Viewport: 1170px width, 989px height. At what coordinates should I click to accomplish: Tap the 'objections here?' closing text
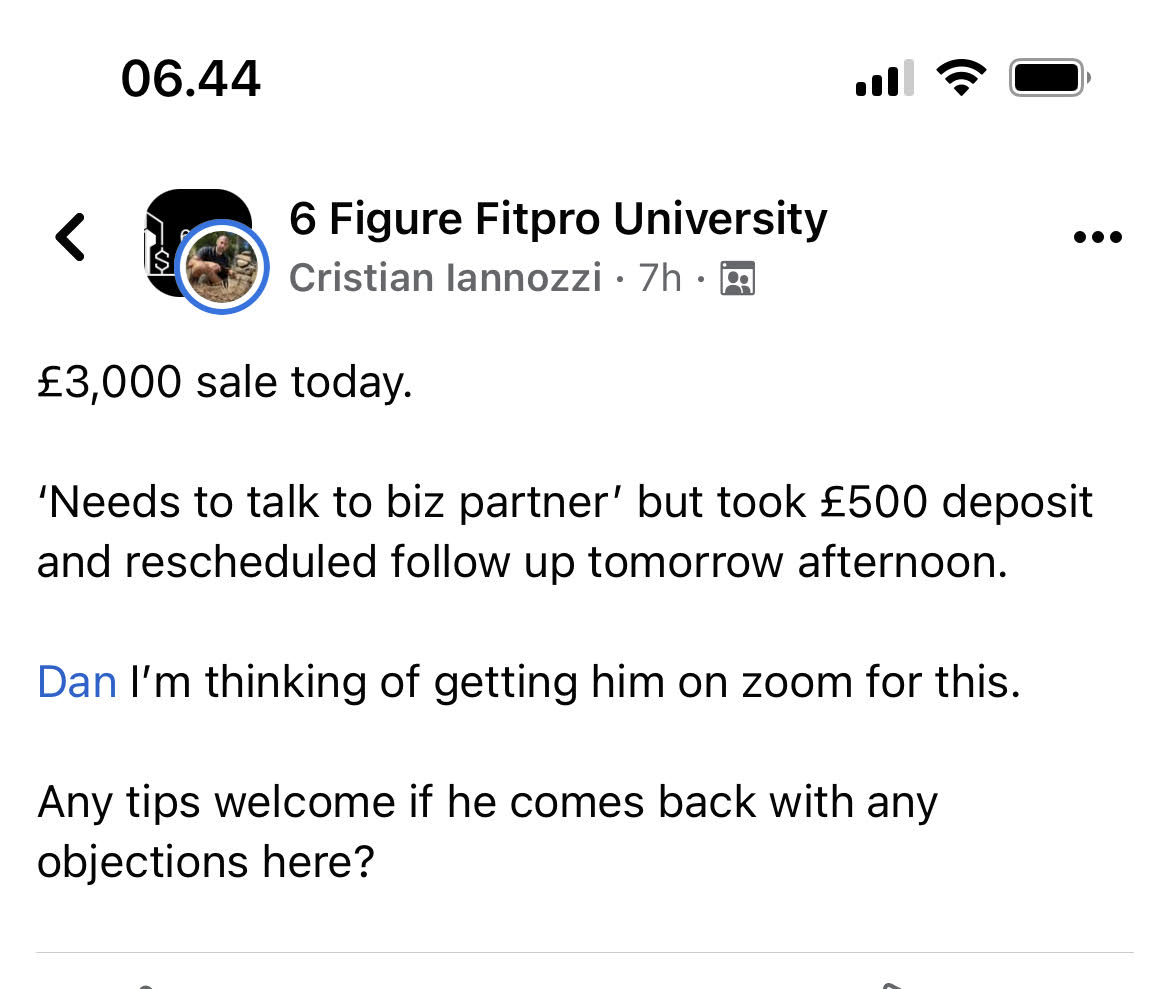[206, 862]
